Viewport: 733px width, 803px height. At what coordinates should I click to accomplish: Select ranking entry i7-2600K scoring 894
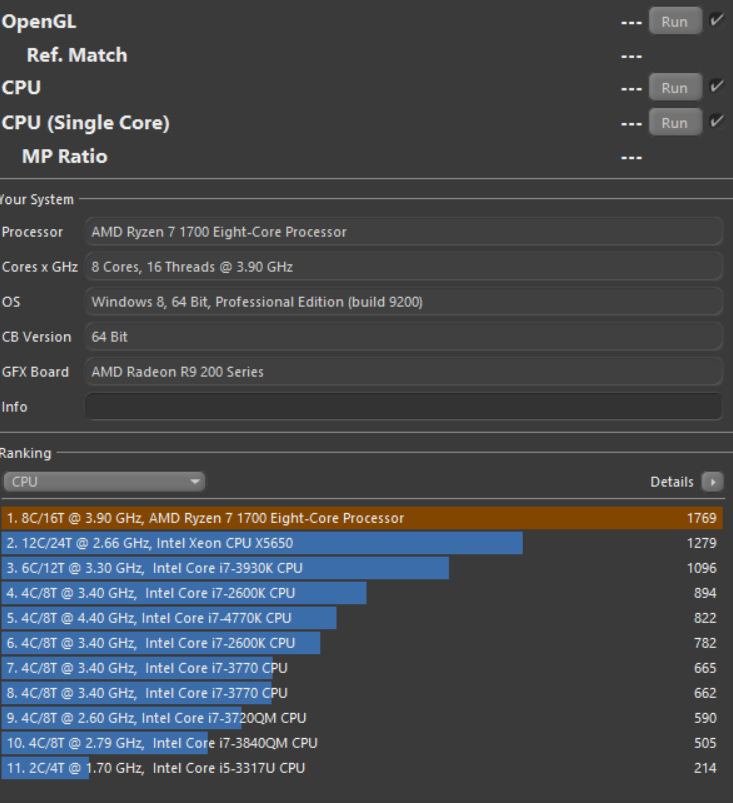pyautogui.click(x=362, y=593)
